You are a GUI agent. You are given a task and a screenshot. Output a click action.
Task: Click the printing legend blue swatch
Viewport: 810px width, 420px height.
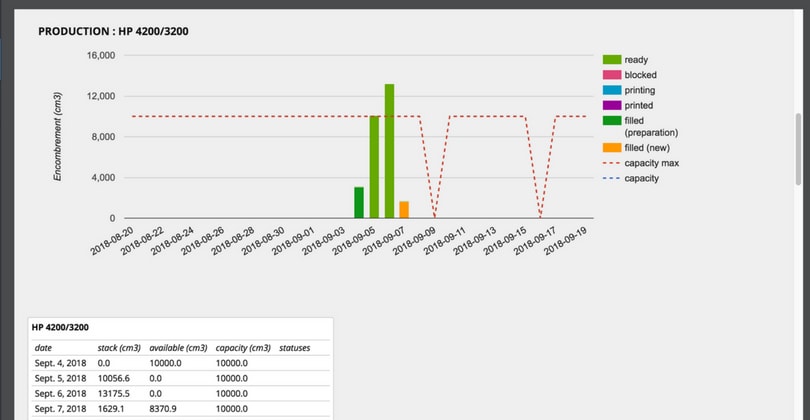pos(612,90)
